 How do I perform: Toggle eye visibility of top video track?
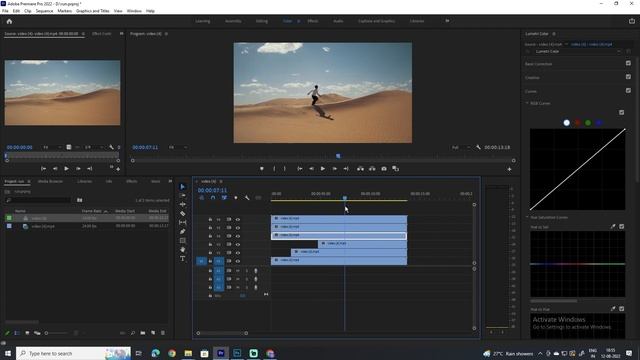pyautogui.click(x=238, y=220)
